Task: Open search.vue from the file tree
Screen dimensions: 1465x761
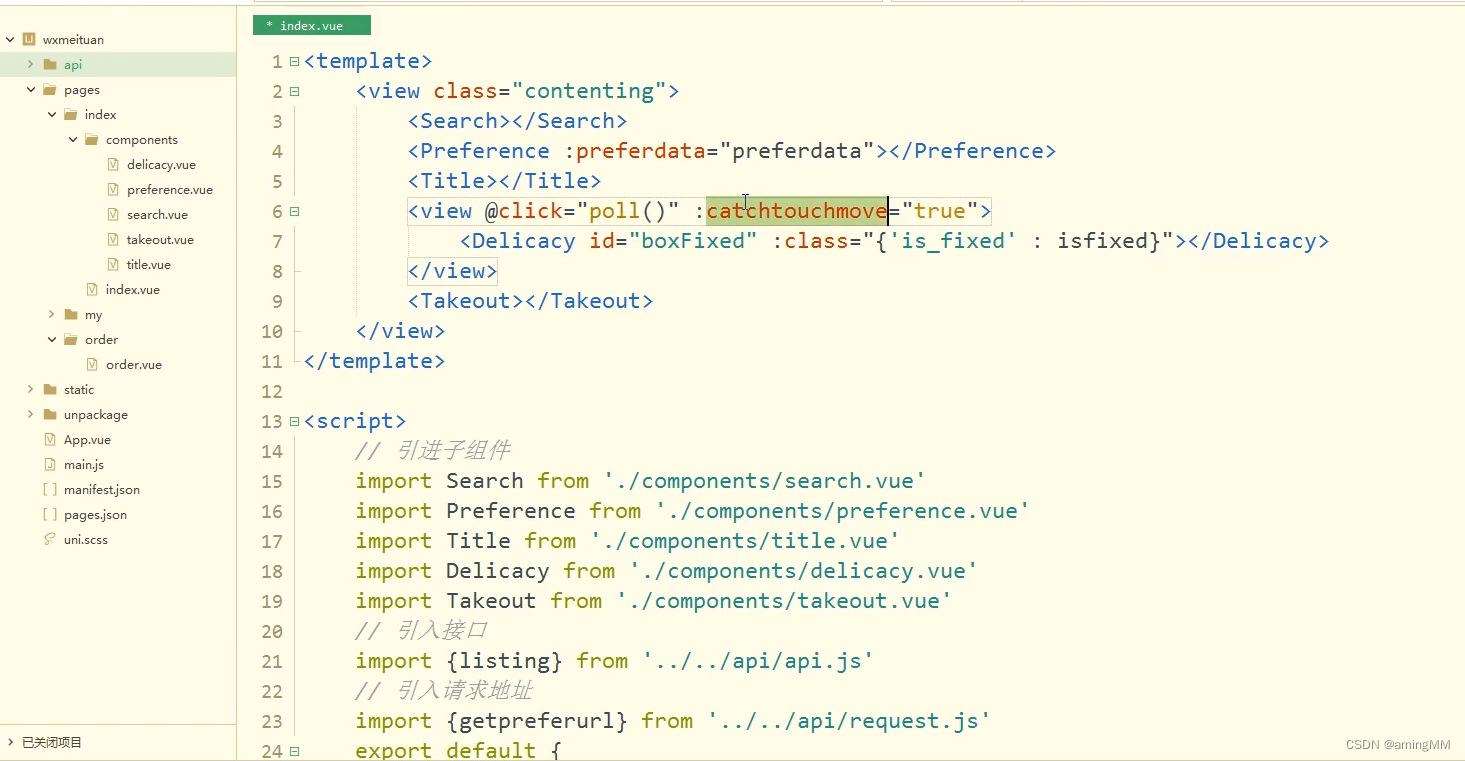Action: click(157, 215)
